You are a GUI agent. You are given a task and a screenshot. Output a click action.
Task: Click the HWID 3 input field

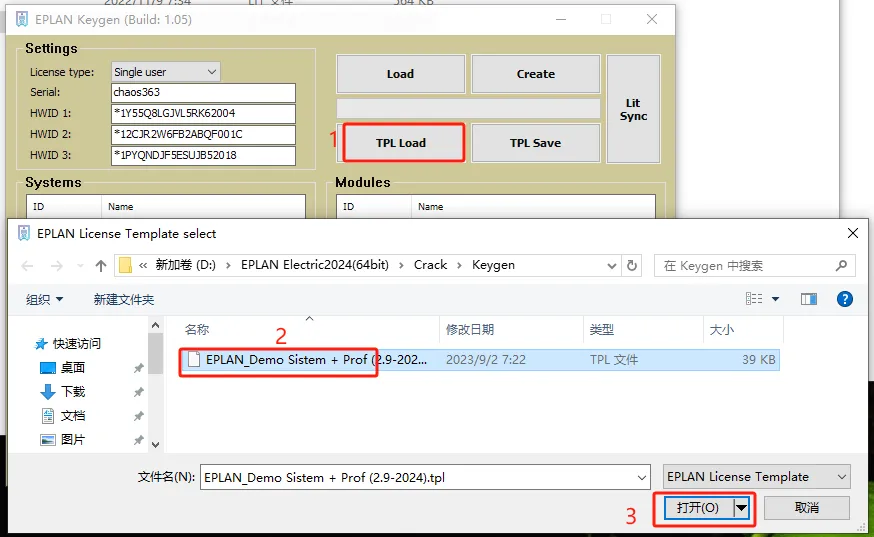coord(203,156)
